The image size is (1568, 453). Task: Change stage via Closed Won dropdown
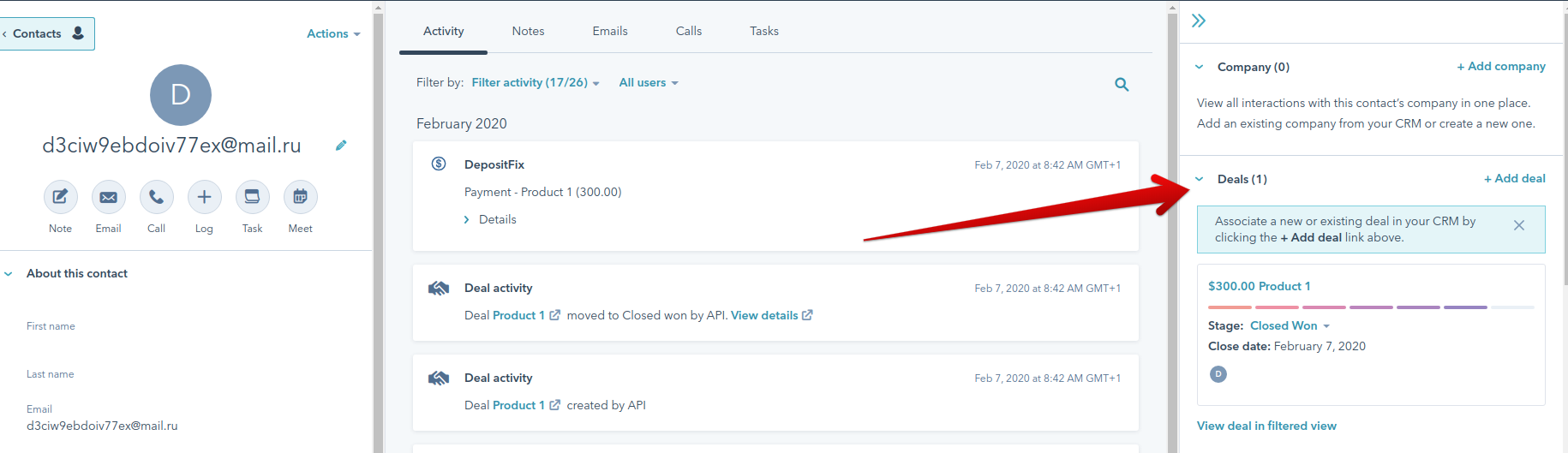point(1290,326)
